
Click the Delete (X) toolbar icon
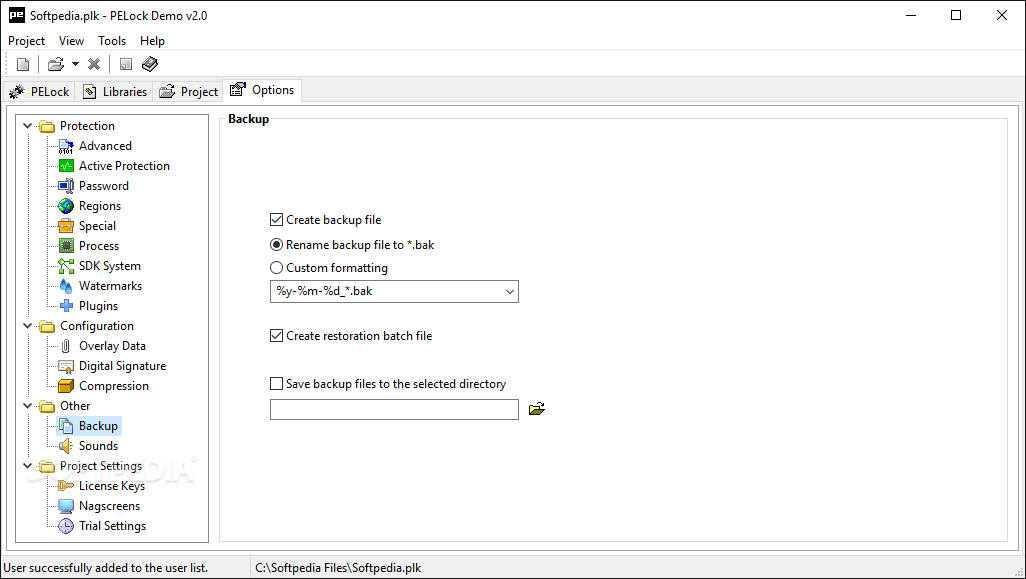pyautogui.click(x=94, y=64)
